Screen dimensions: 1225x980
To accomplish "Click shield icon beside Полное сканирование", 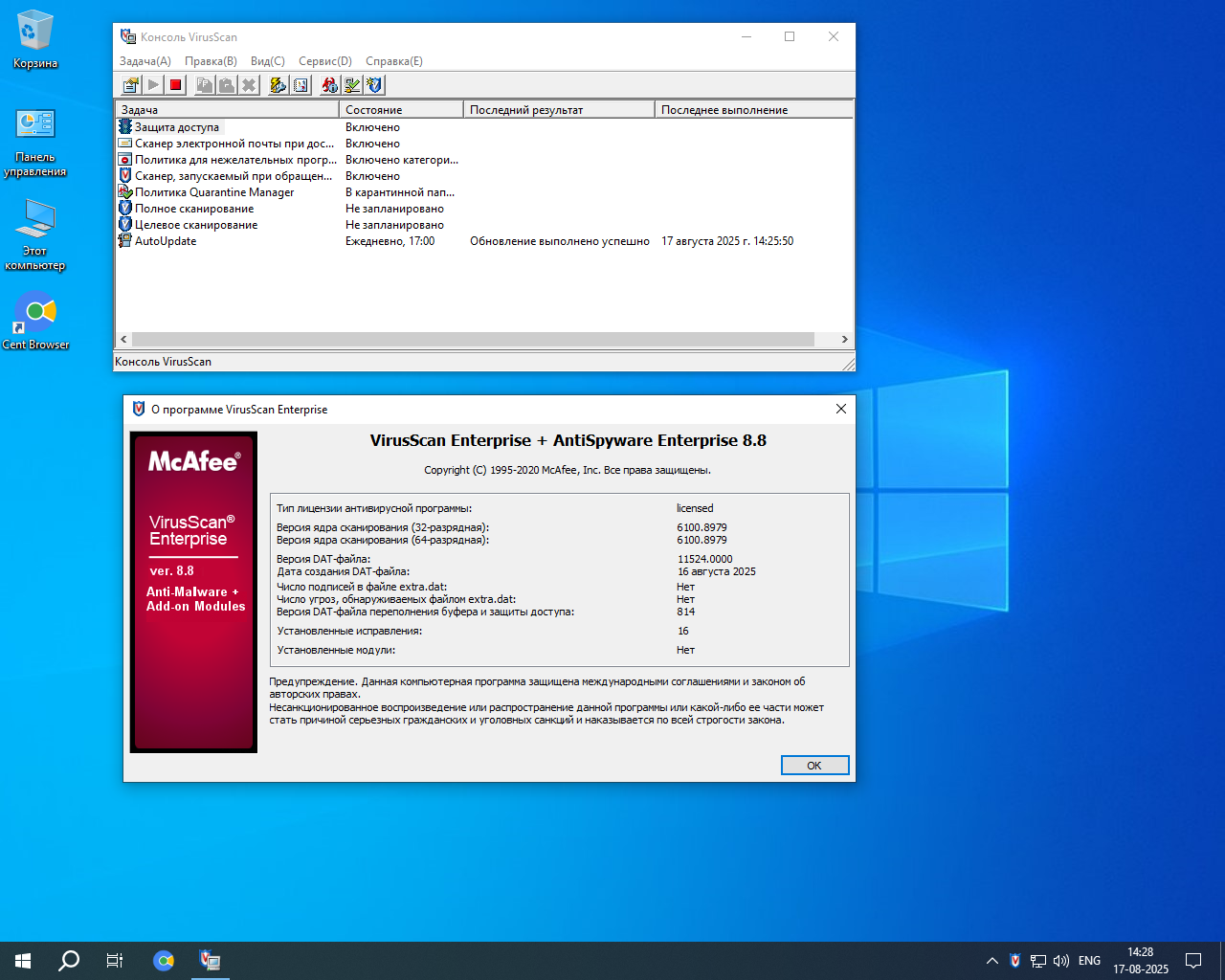I will (125, 208).
